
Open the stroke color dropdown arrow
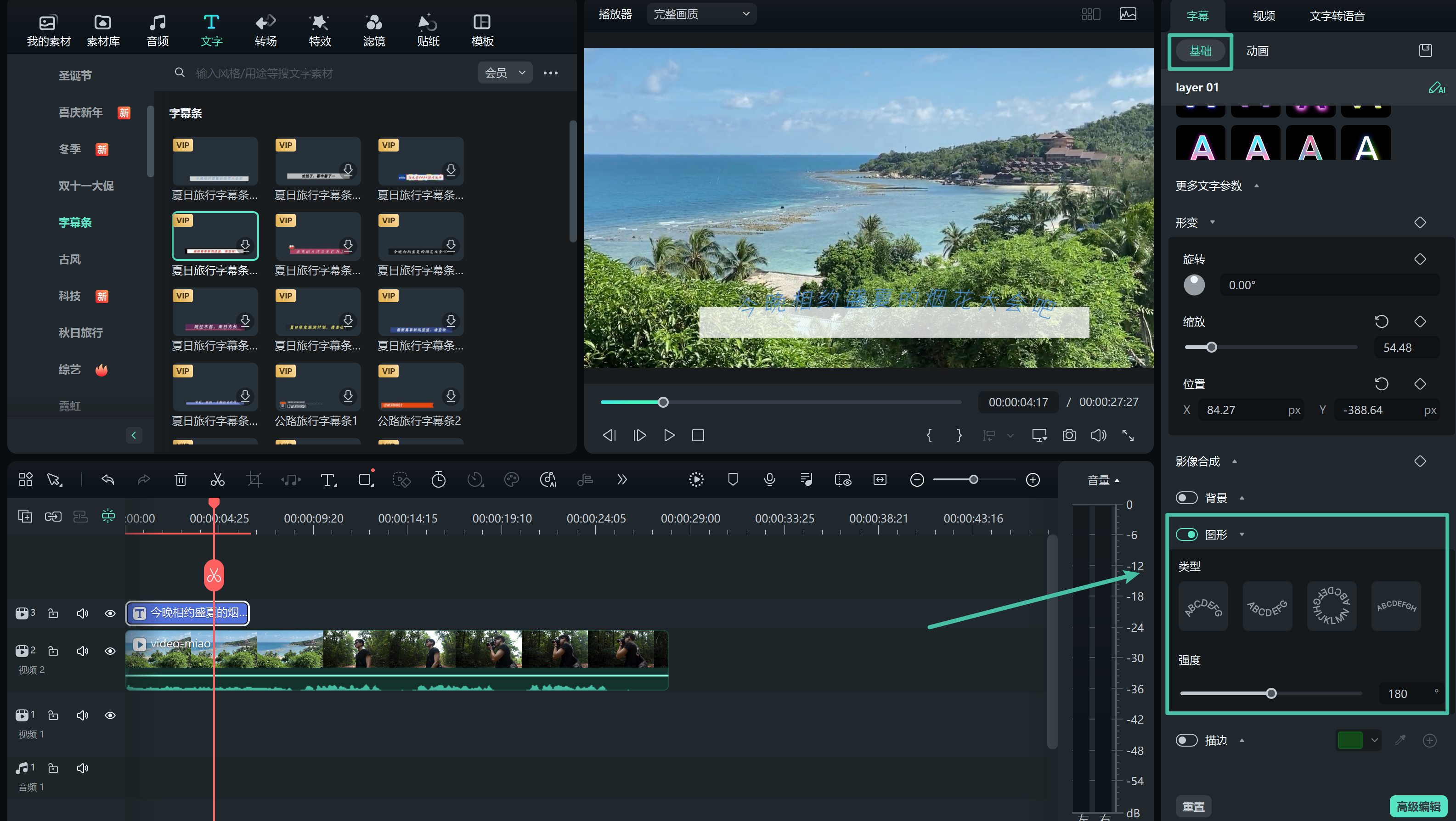(x=1374, y=740)
